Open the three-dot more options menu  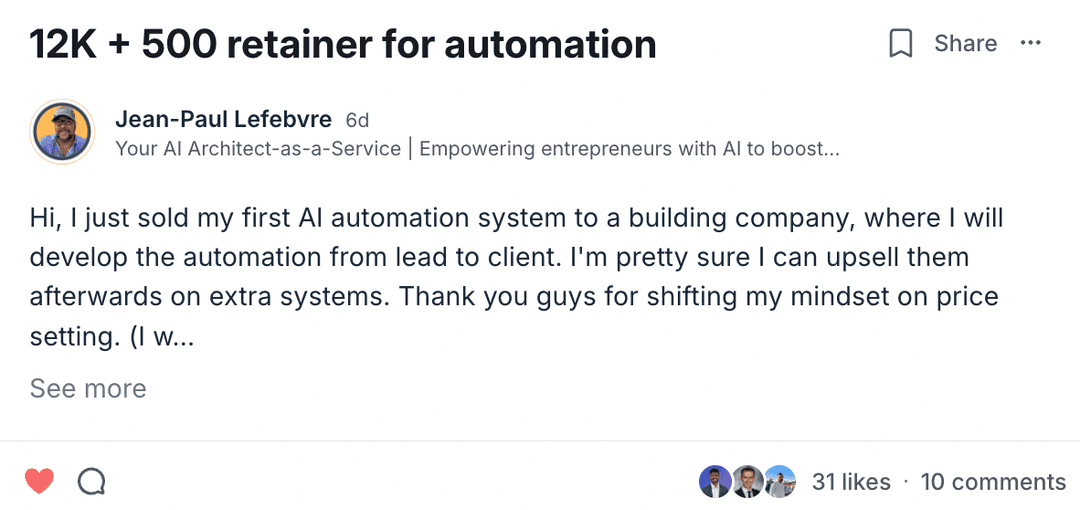(1030, 43)
